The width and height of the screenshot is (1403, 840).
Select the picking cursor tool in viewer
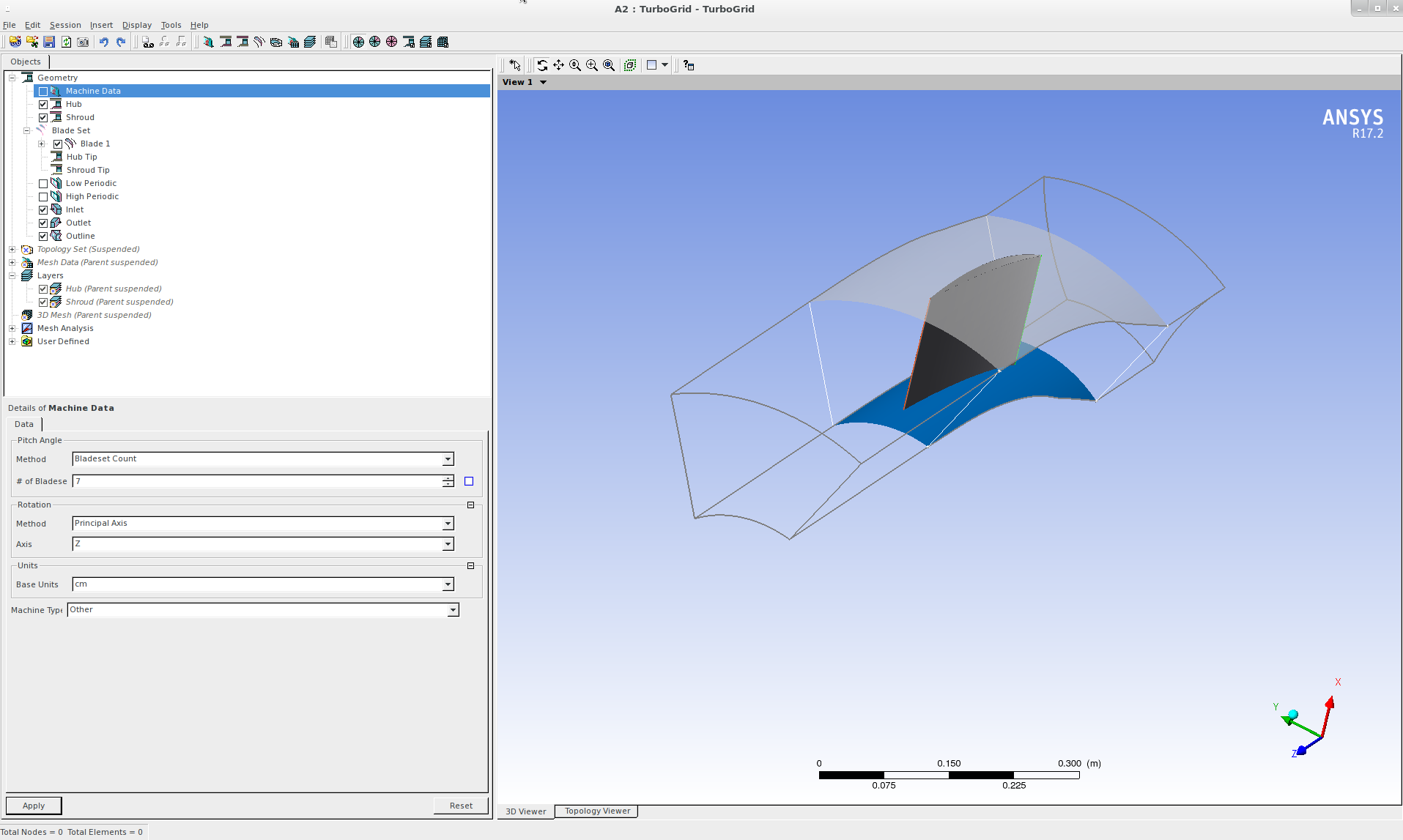tap(515, 65)
